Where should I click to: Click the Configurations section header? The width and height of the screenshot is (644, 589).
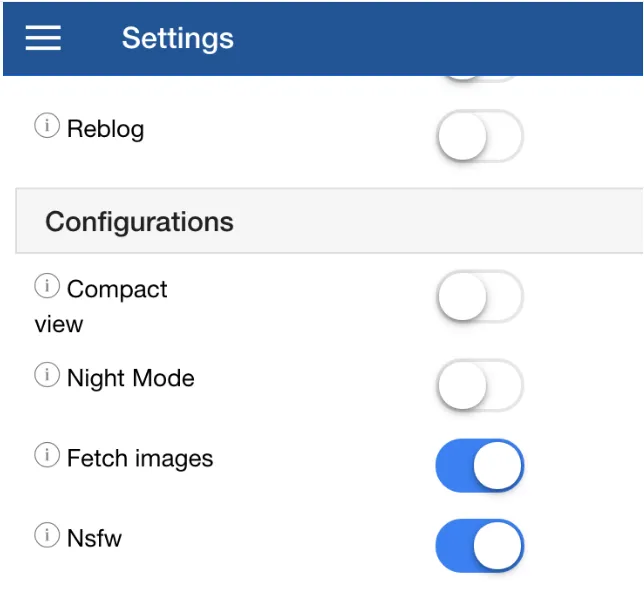click(329, 221)
